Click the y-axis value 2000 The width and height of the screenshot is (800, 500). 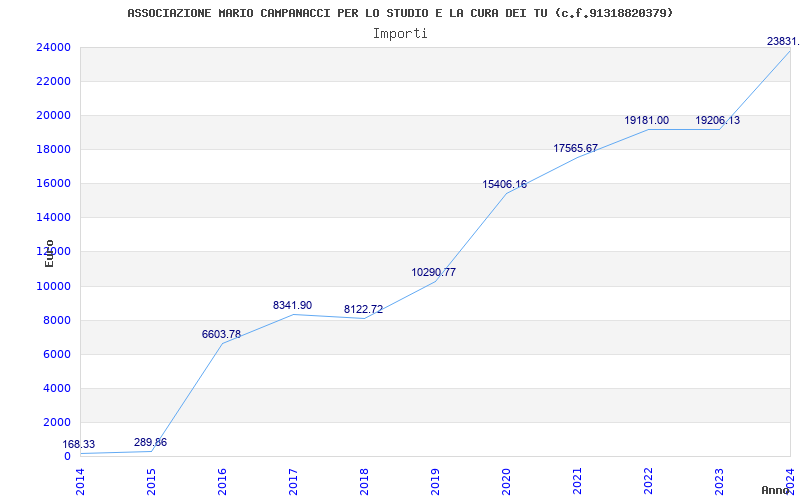click(x=57, y=422)
